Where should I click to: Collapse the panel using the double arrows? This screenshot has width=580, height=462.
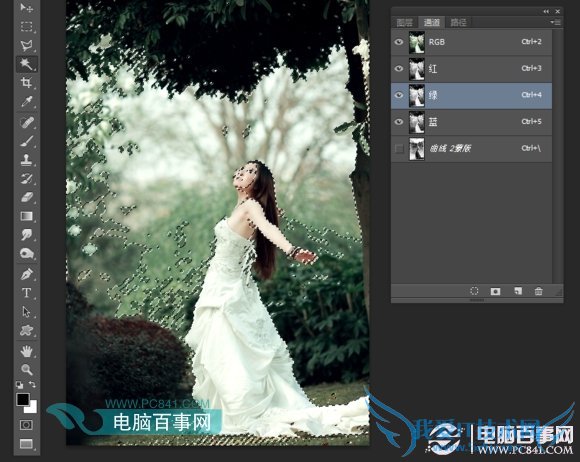tap(546, 11)
